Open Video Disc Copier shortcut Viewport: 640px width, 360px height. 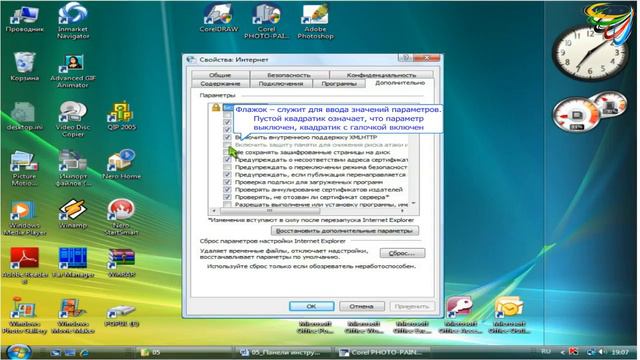(x=73, y=118)
